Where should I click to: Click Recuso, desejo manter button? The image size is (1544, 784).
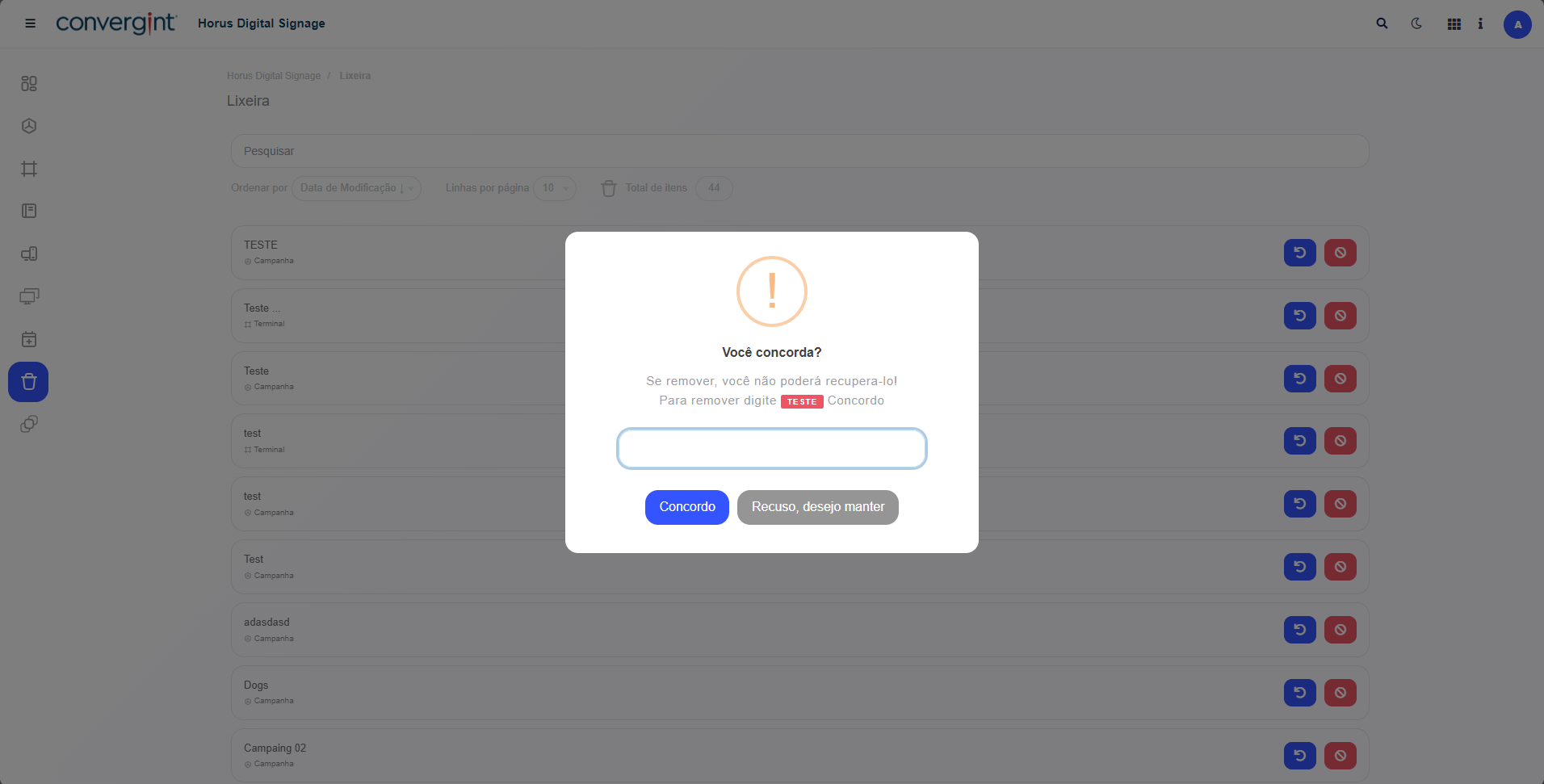click(x=818, y=507)
